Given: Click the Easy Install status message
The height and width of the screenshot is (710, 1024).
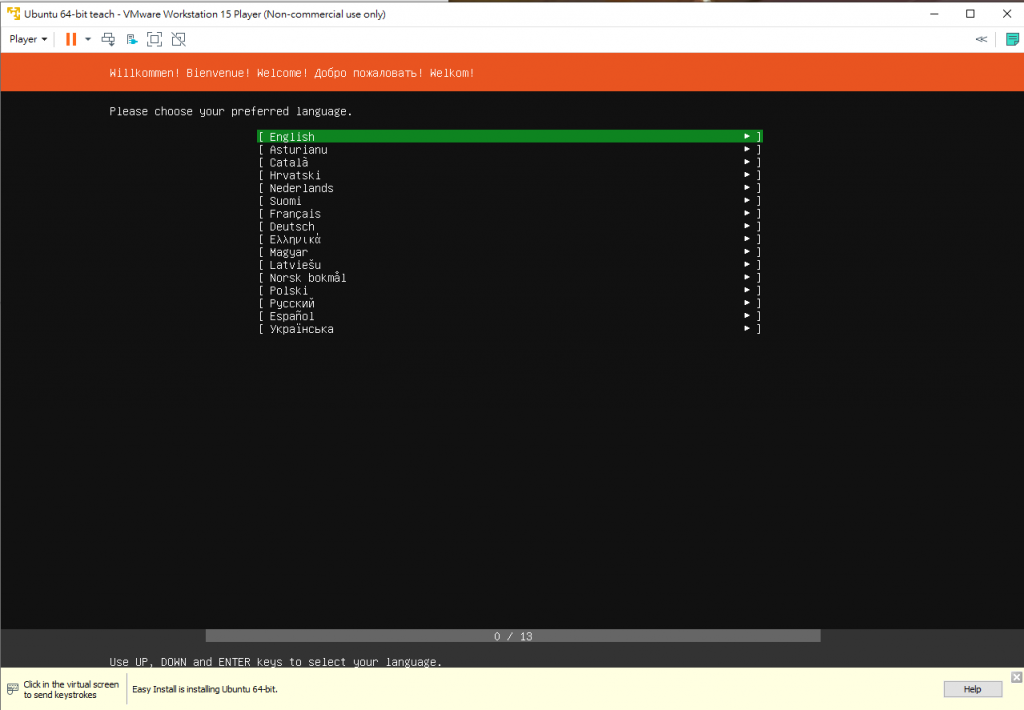Looking at the screenshot, I should point(204,689).
